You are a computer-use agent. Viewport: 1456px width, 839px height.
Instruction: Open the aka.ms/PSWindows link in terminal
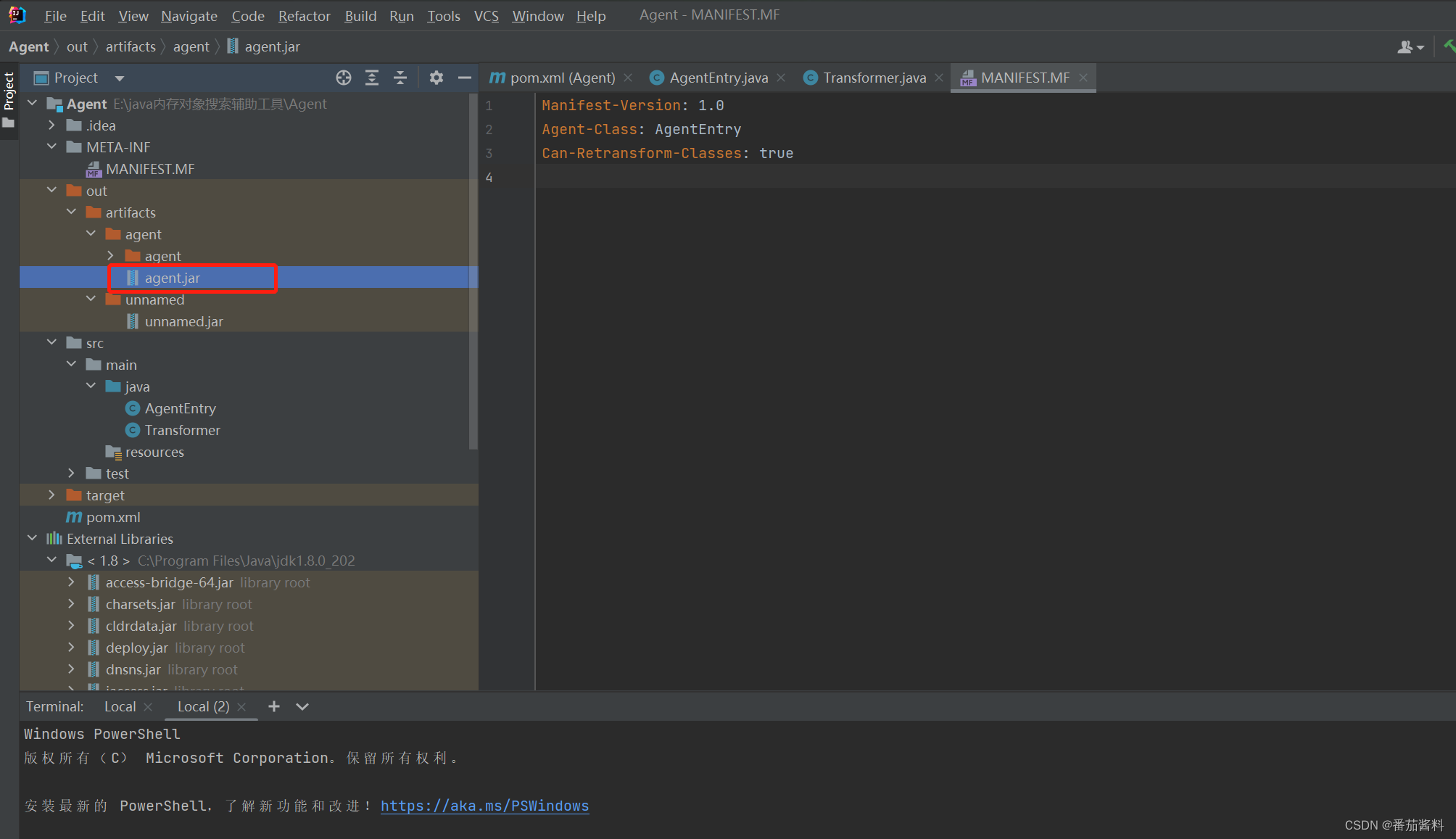(484, 806)
